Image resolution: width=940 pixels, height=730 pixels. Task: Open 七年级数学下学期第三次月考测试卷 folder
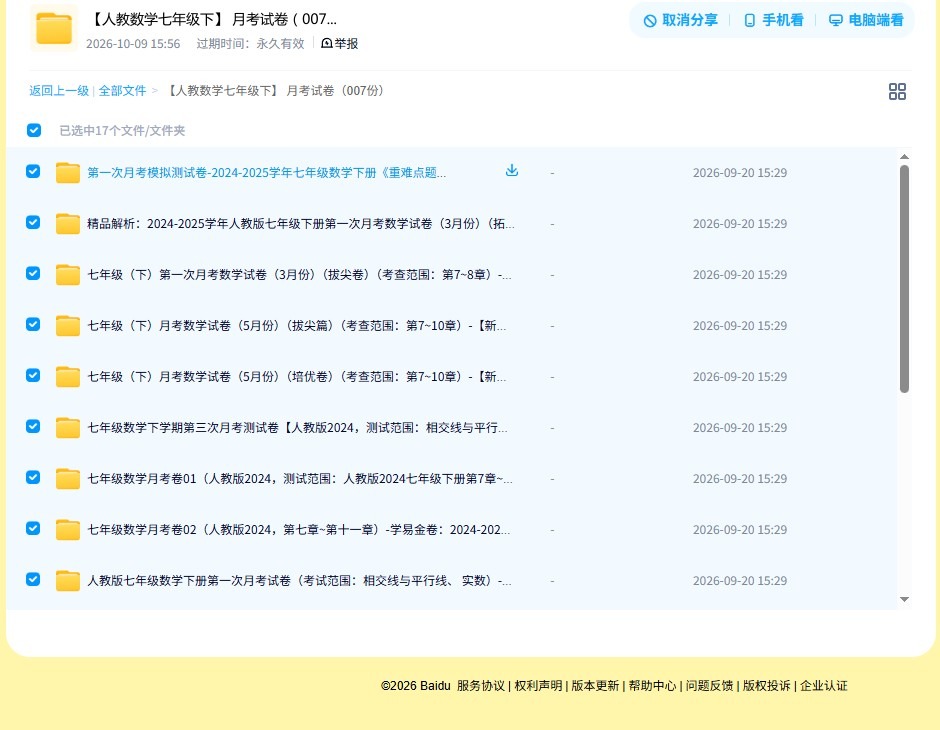pos(297,427)
